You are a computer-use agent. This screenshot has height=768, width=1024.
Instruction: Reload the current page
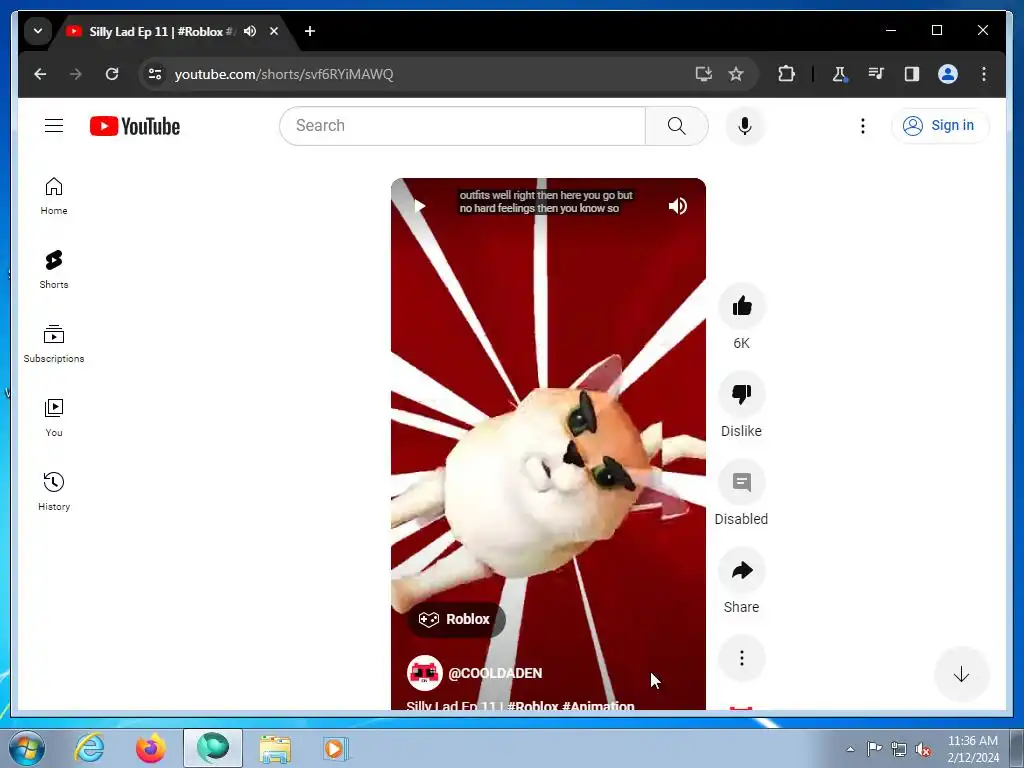(x=112, y=74)
